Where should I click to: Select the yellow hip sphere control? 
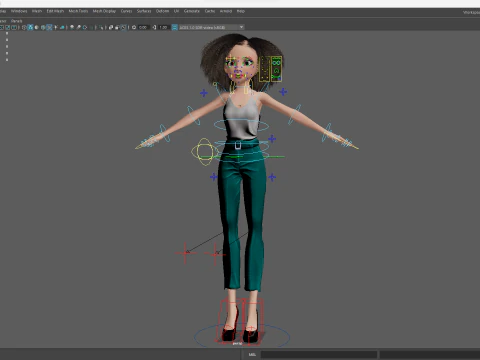click(204, 152)
